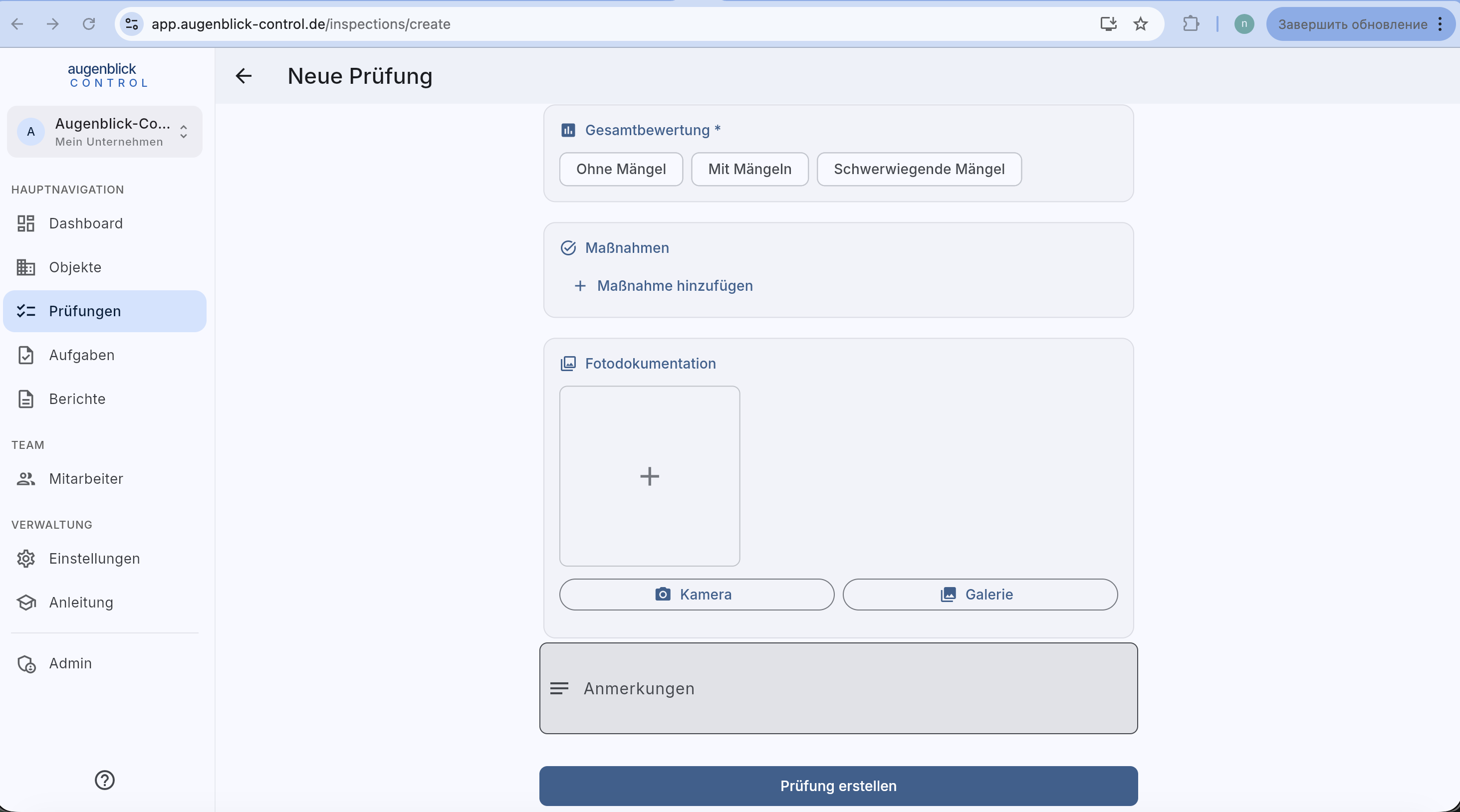Open the Kamera button

[697, 595]
